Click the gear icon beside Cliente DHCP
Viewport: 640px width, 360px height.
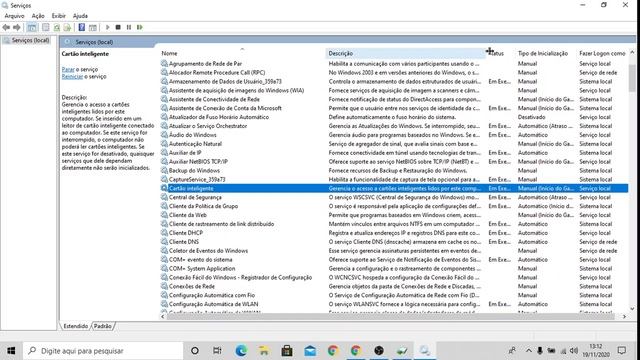click(164, 233)
